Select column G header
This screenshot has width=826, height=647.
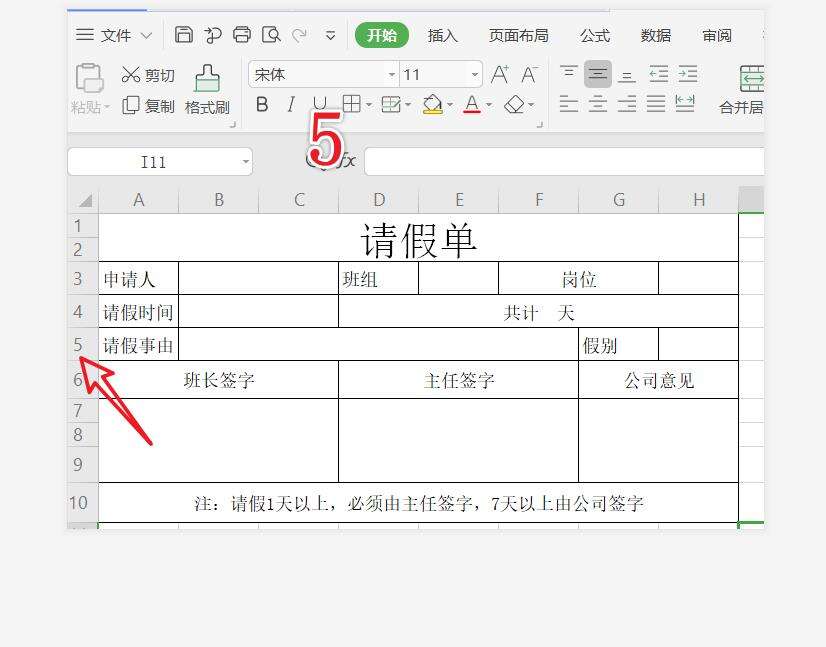(x=619, y=200)
